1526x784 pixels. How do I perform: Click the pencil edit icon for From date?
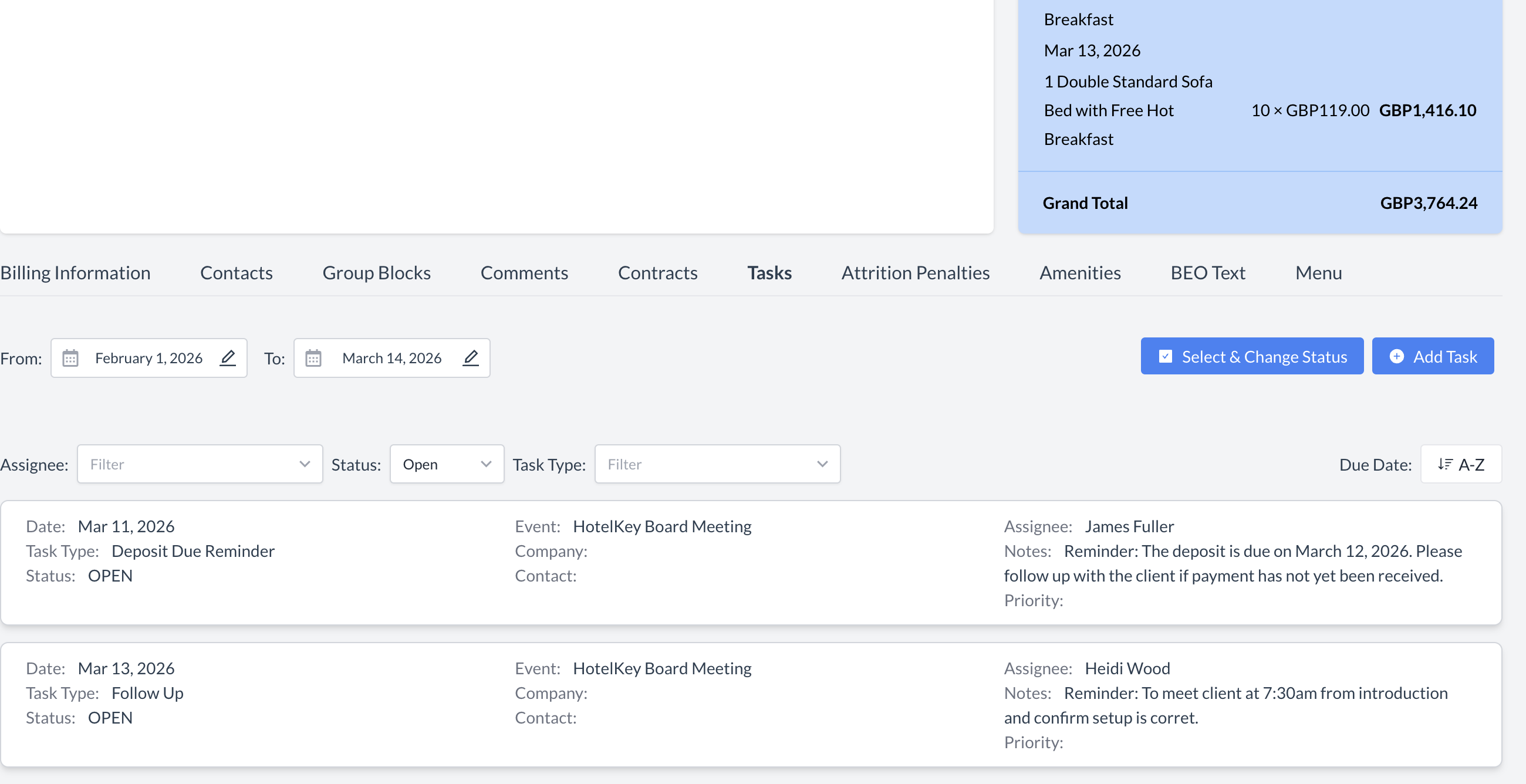point(228,358)
